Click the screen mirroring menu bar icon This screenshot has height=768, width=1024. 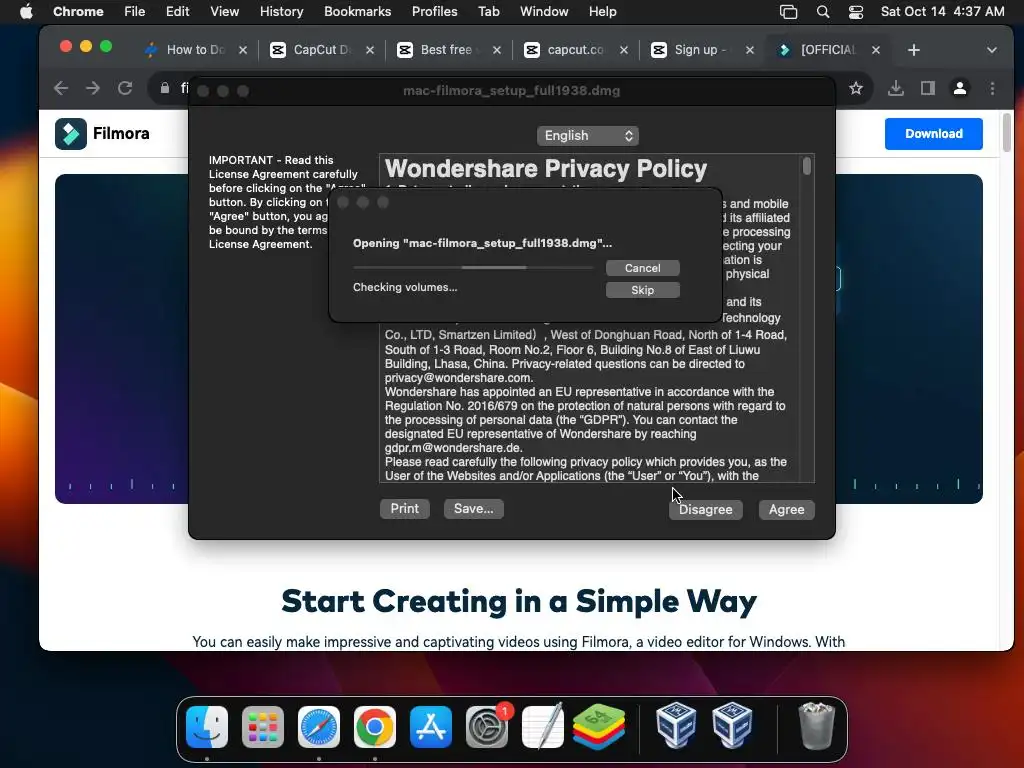tap(788, 12)
